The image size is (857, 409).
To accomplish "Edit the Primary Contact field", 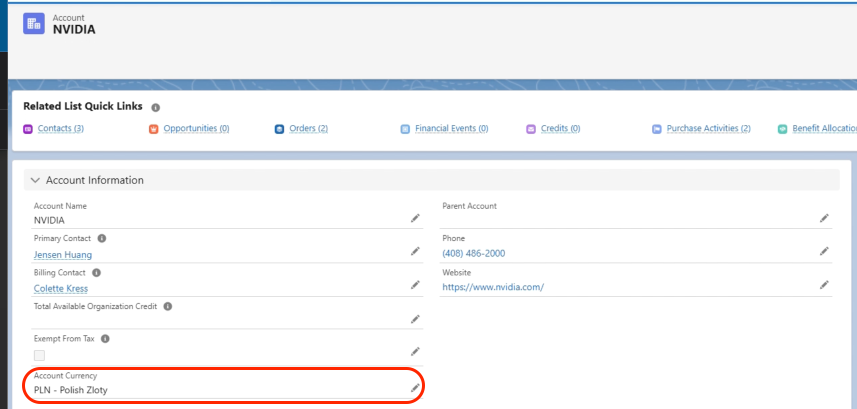I will (415, 251).
